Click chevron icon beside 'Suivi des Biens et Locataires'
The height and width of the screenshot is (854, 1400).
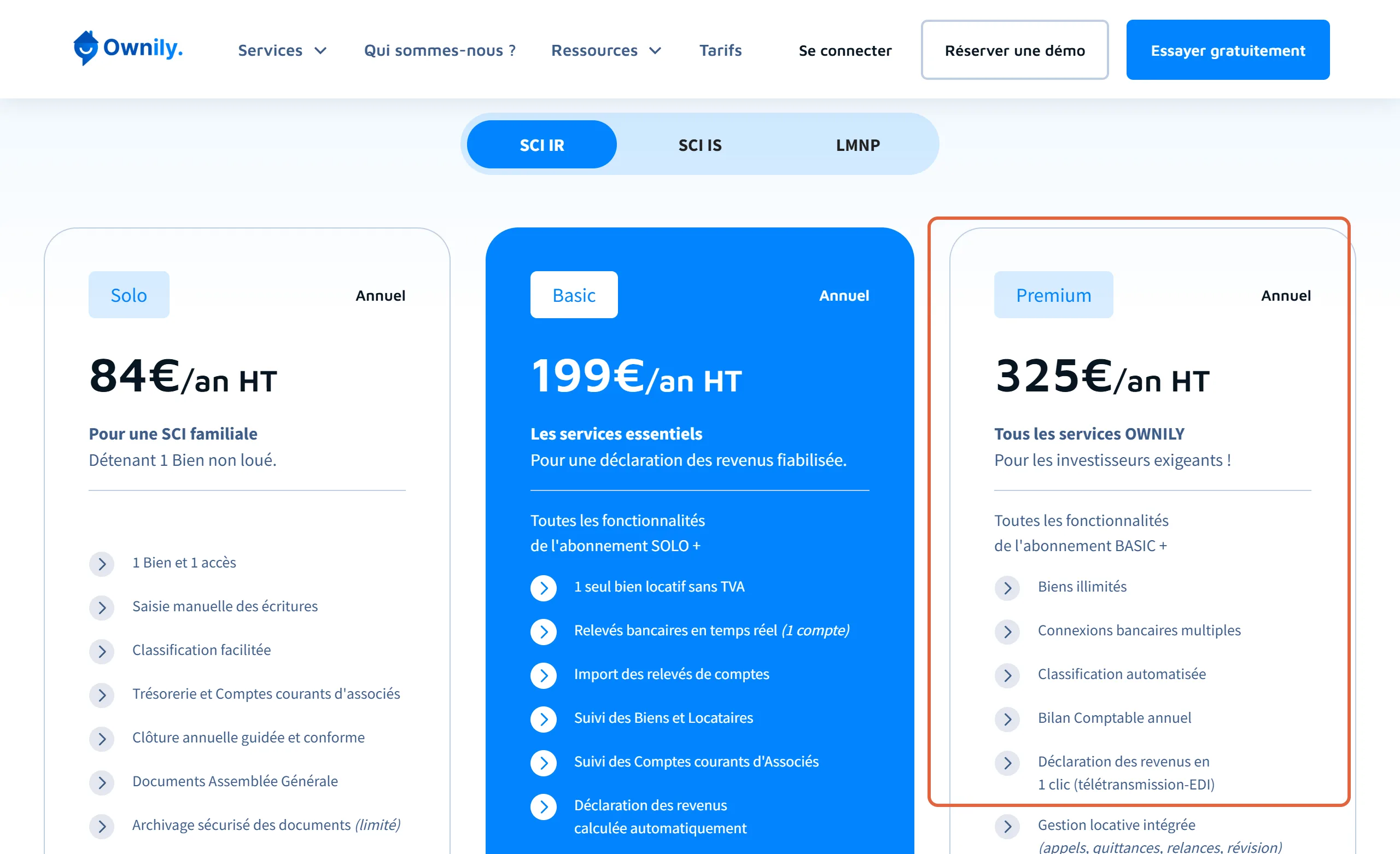544,720
